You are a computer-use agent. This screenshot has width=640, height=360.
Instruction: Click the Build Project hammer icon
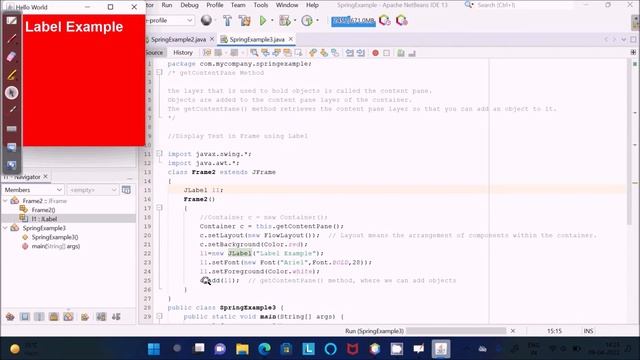click(227, 20)
